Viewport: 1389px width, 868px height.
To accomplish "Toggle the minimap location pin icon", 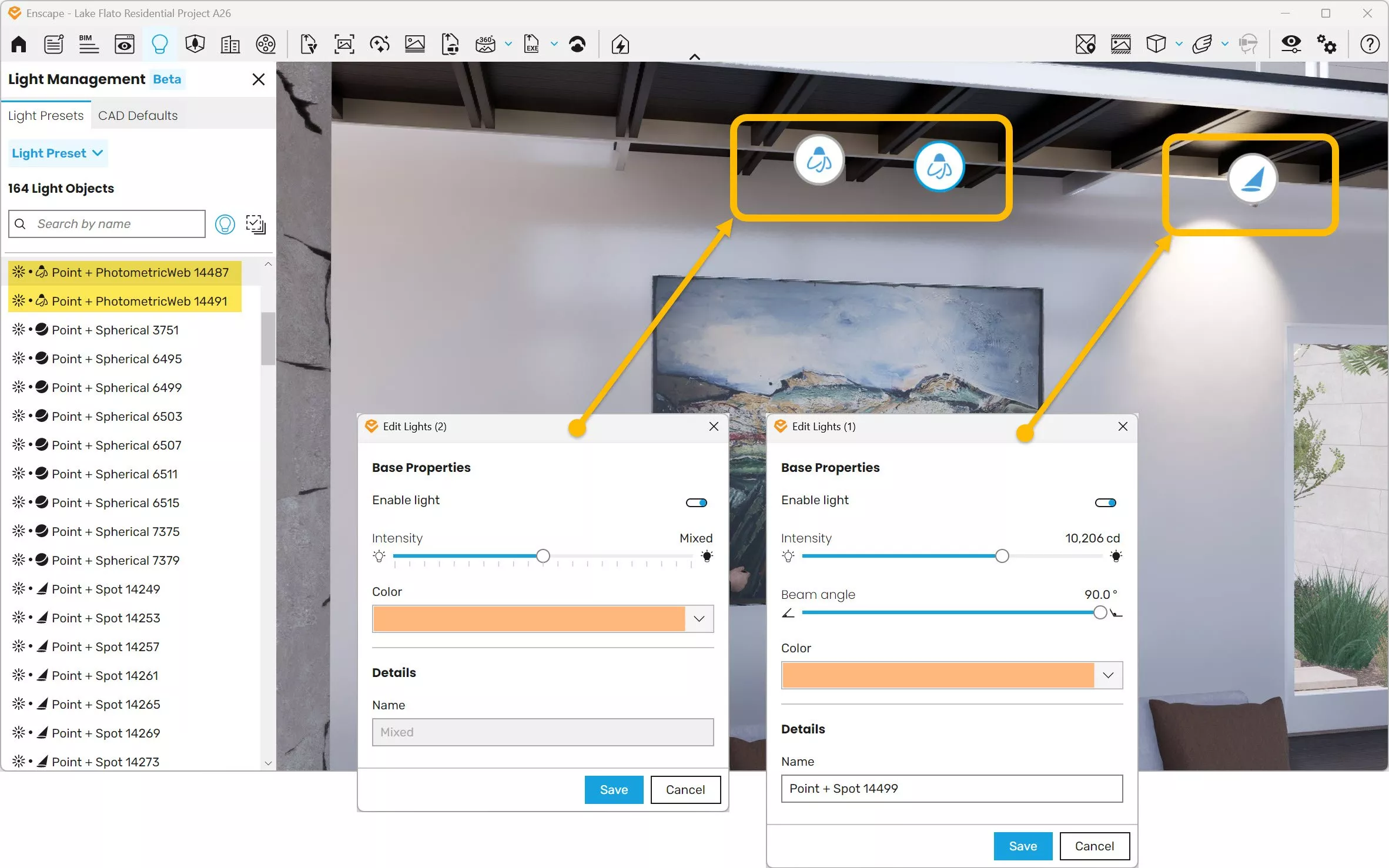I will [1085, 44].
